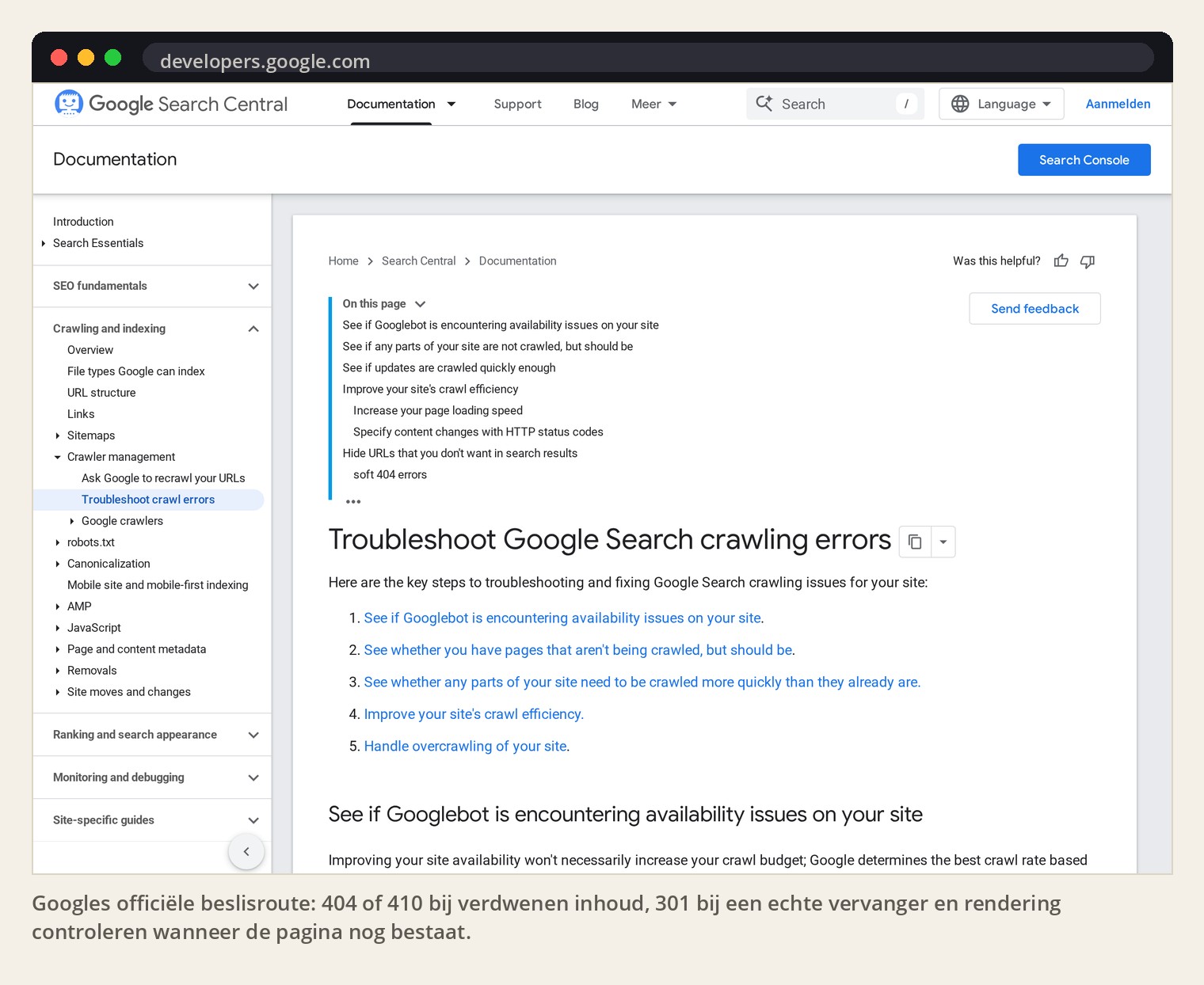The width and height of the screenshot is (1204, 985).
Task: Expand Page and content metadata item
Action: click(x=58, y=649)
